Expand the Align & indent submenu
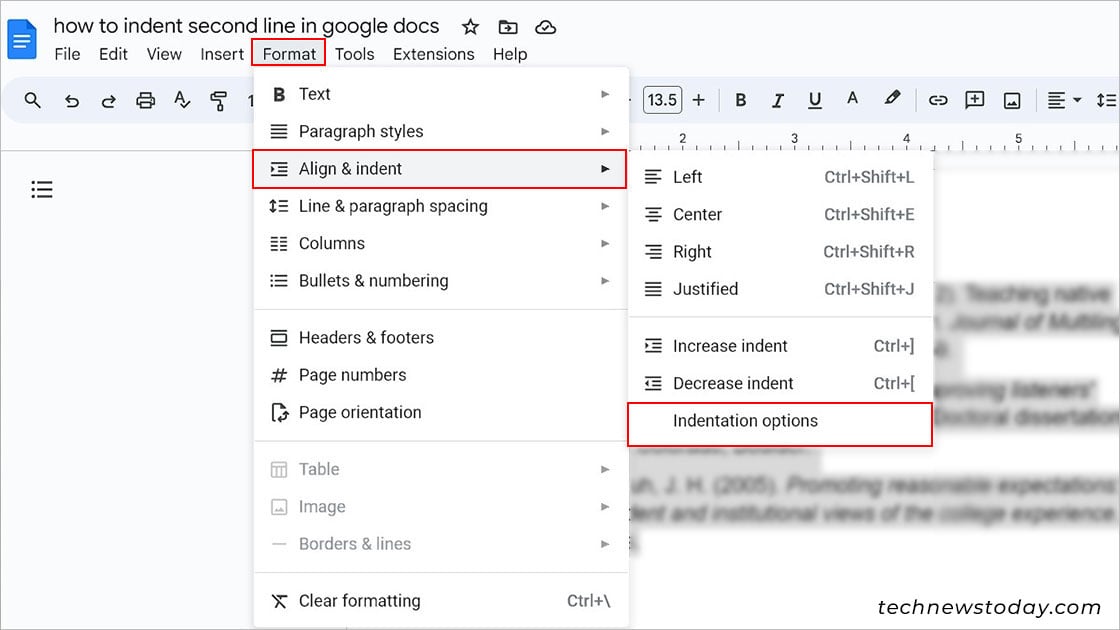Viewport: 1120px width, 630px height. coord(439,169)
